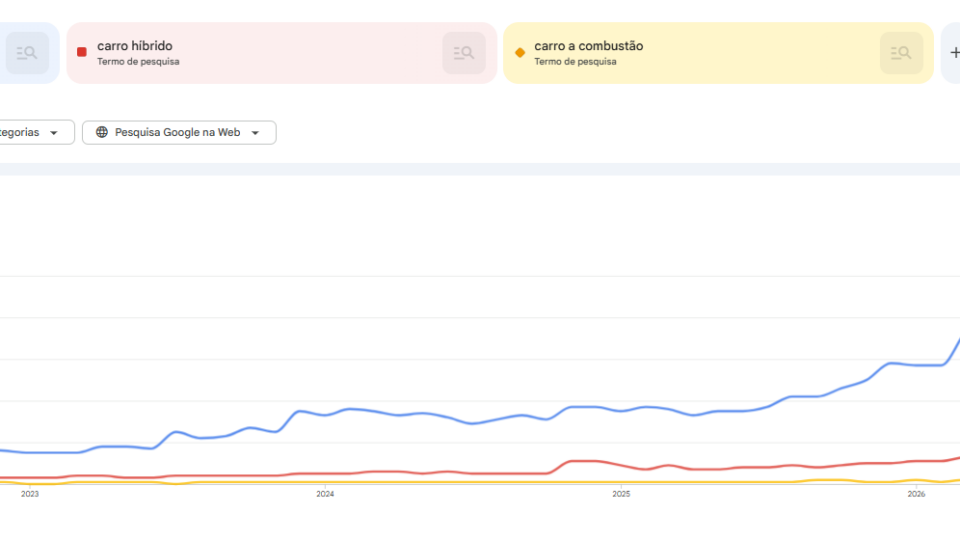Open the Pesquisa Google na Web dropdown
The height and width of the screenshot is (540, 960).
pos(179,132)
